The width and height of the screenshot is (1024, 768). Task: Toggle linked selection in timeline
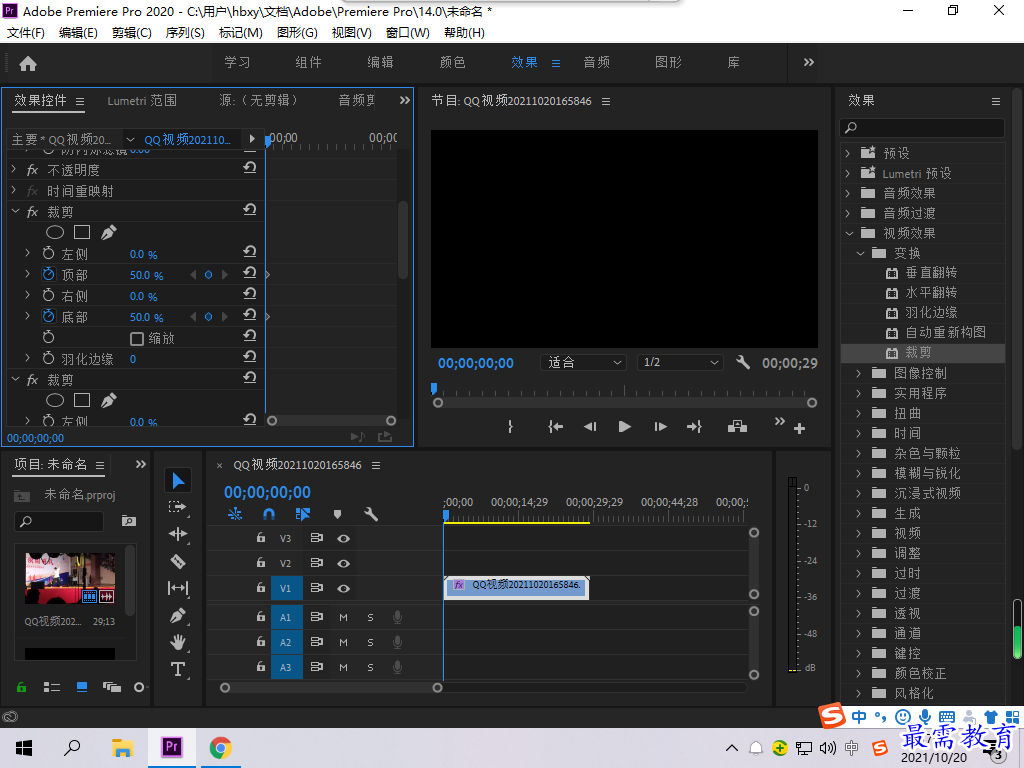point(302,515)
